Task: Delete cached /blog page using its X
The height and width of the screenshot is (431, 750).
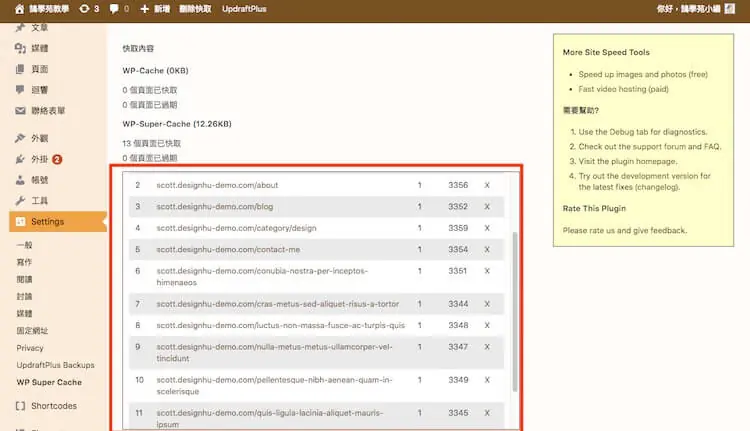Action: click(487, 207)
